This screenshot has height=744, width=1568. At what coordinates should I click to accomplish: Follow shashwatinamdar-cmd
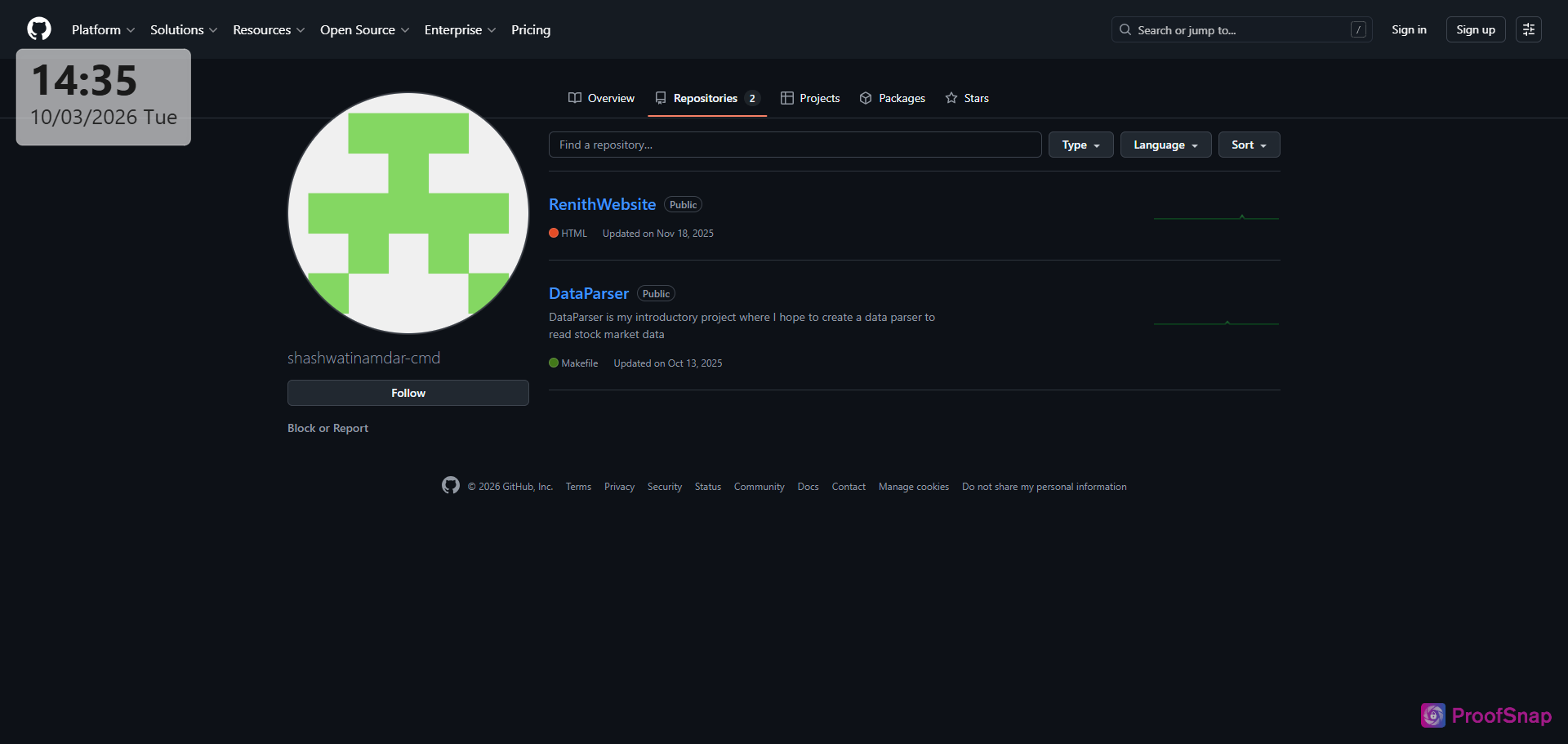[x=408, y=393]
